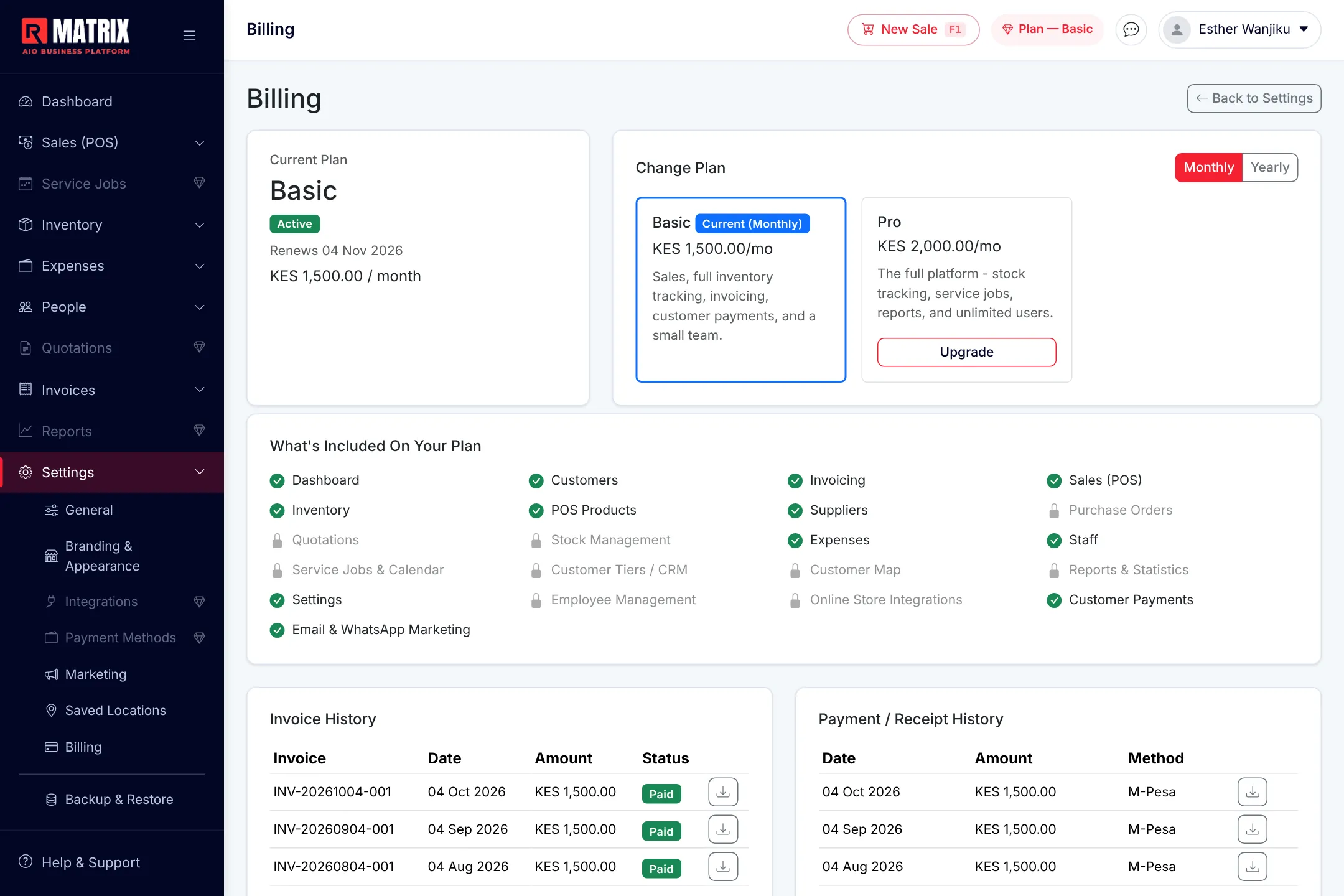Click the Matrix logo in the sidebar
The width and height of the screenshot is (1344, 896).
pos(76,36)
